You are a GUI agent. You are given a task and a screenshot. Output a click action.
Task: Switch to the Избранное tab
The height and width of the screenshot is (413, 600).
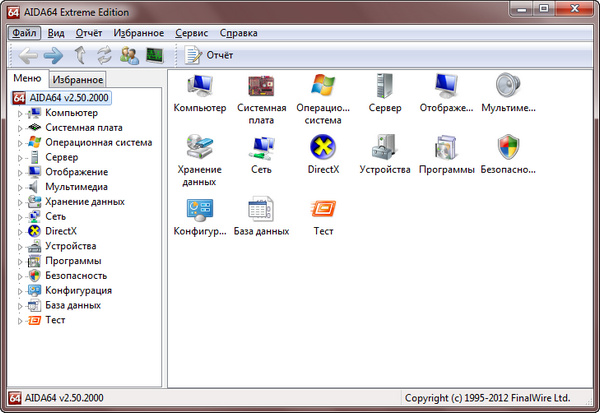pos(78,80)
